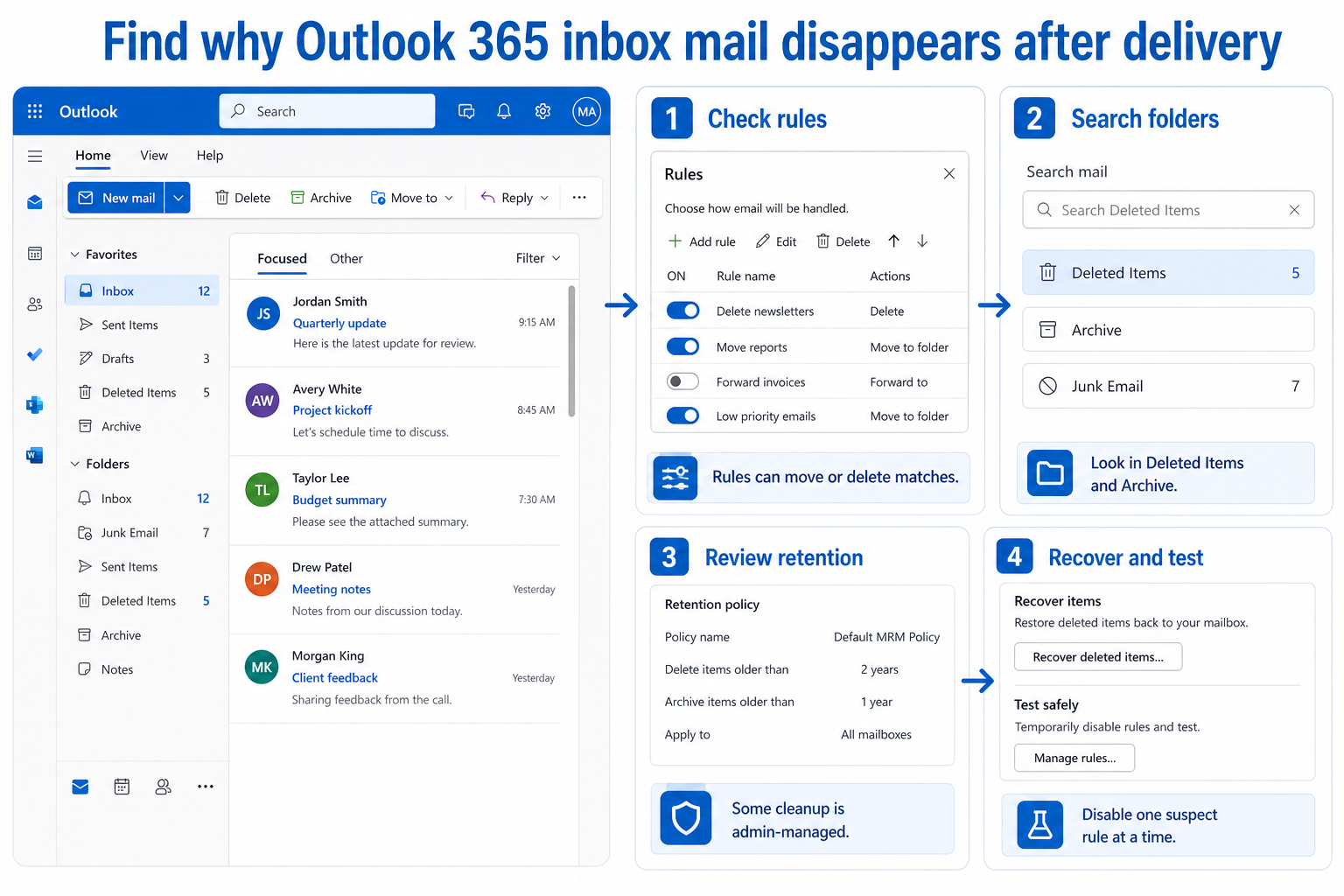This screenshot has width=1344, height=896.
Task: Open Notes folder
Action: (142, 669)
